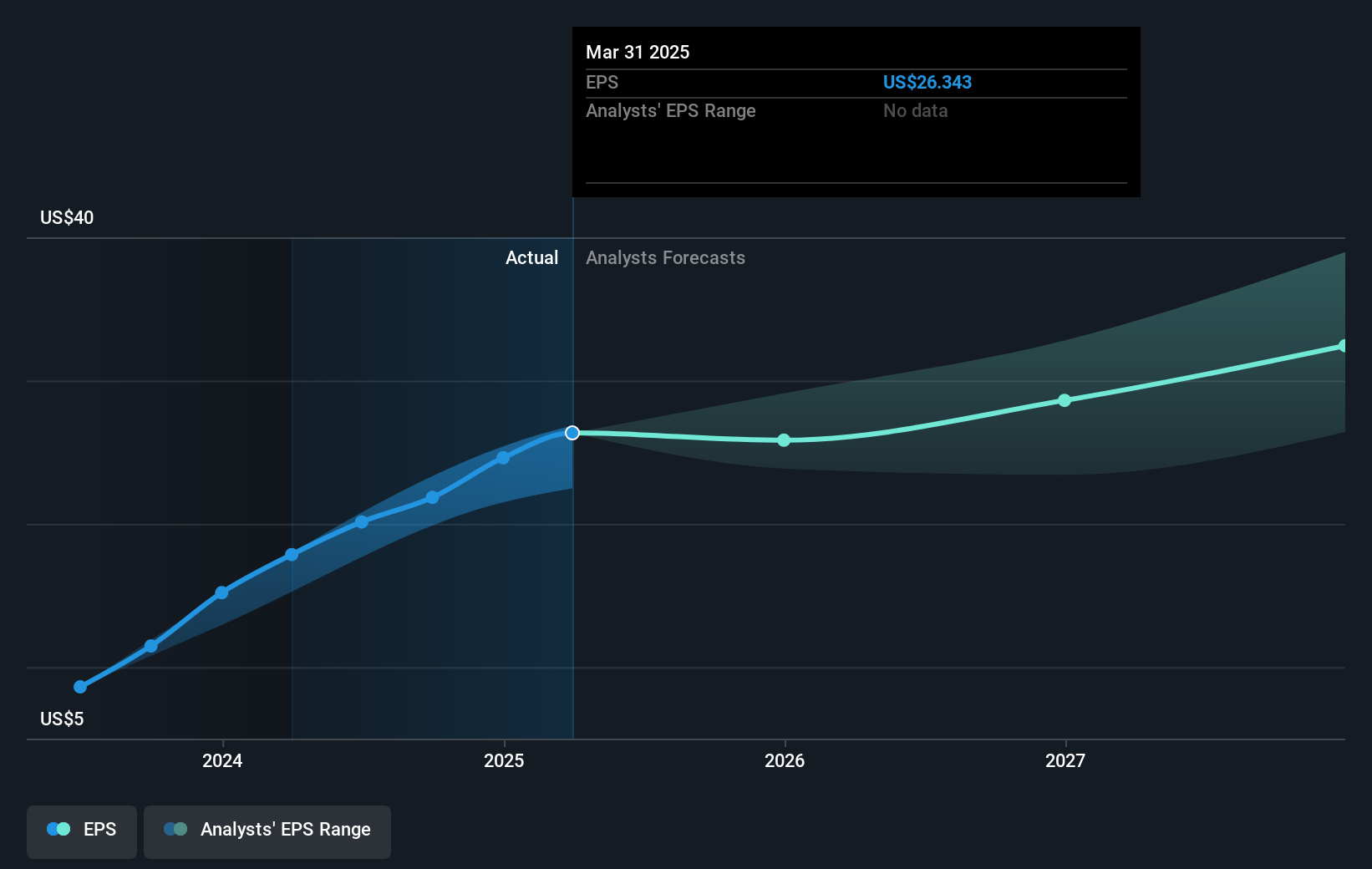The image size is (1372, 869).
Task: Click the Actual section label
Action: (x=531, y=257)
